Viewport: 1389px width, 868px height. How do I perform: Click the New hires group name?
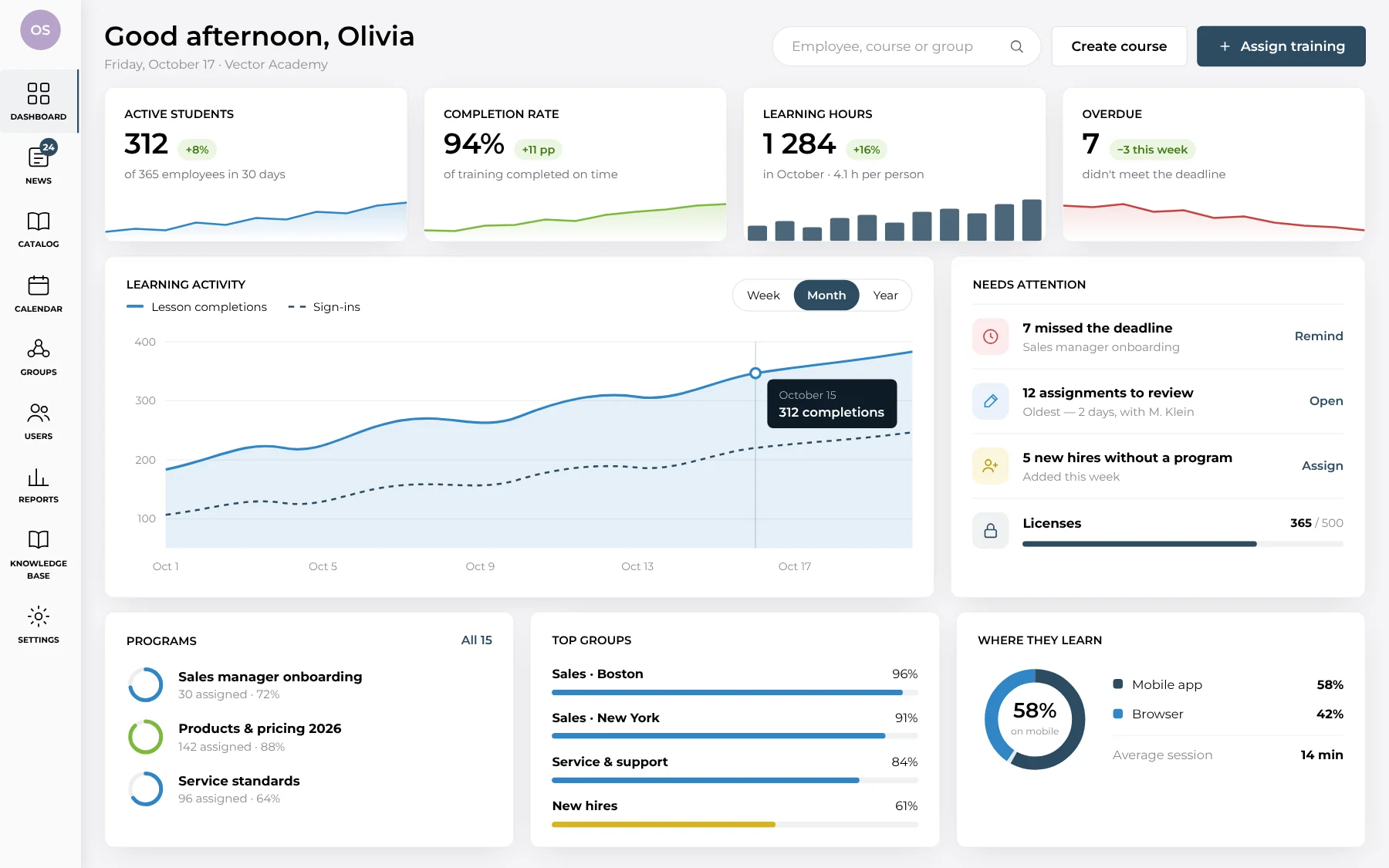tap(585, 806)
